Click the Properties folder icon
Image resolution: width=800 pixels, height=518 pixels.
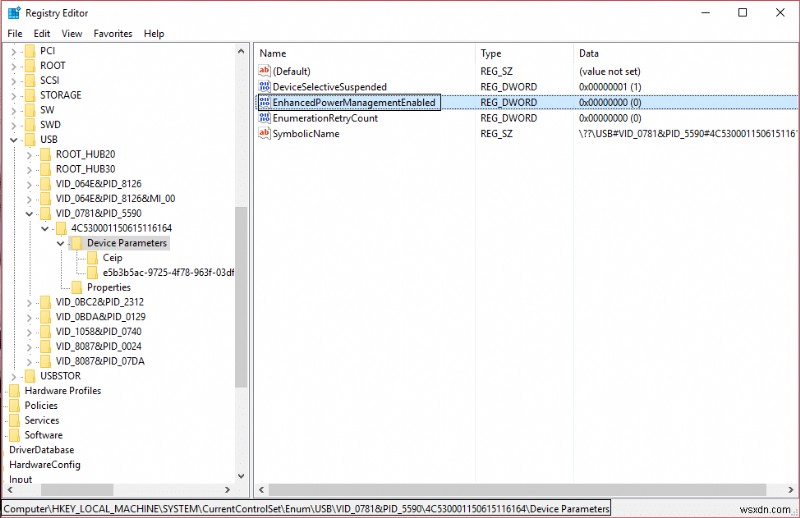[x=77, y=287]
